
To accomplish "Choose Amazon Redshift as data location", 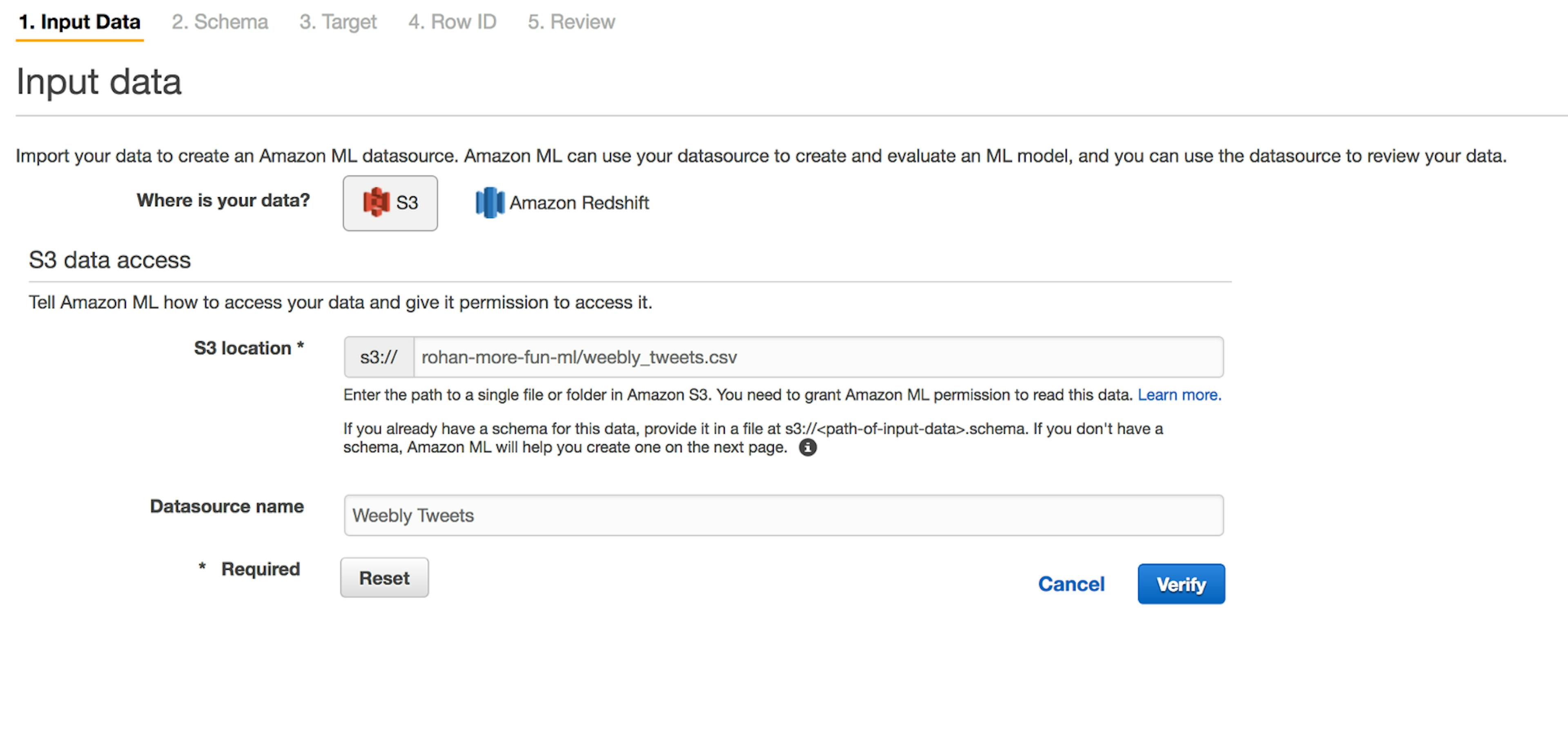I will pyautogui.click(x=562, y=203).
